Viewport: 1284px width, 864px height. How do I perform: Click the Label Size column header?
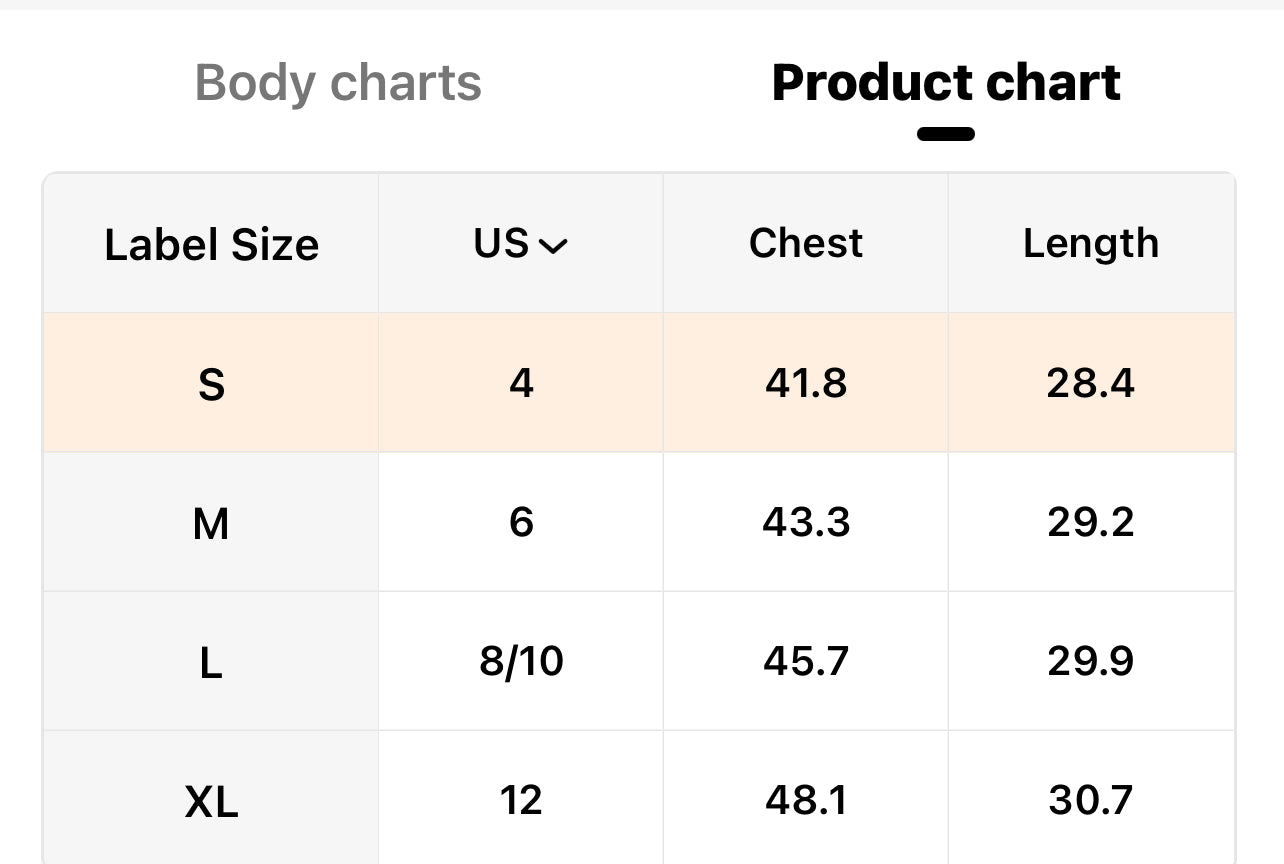(x=211, y=245)
